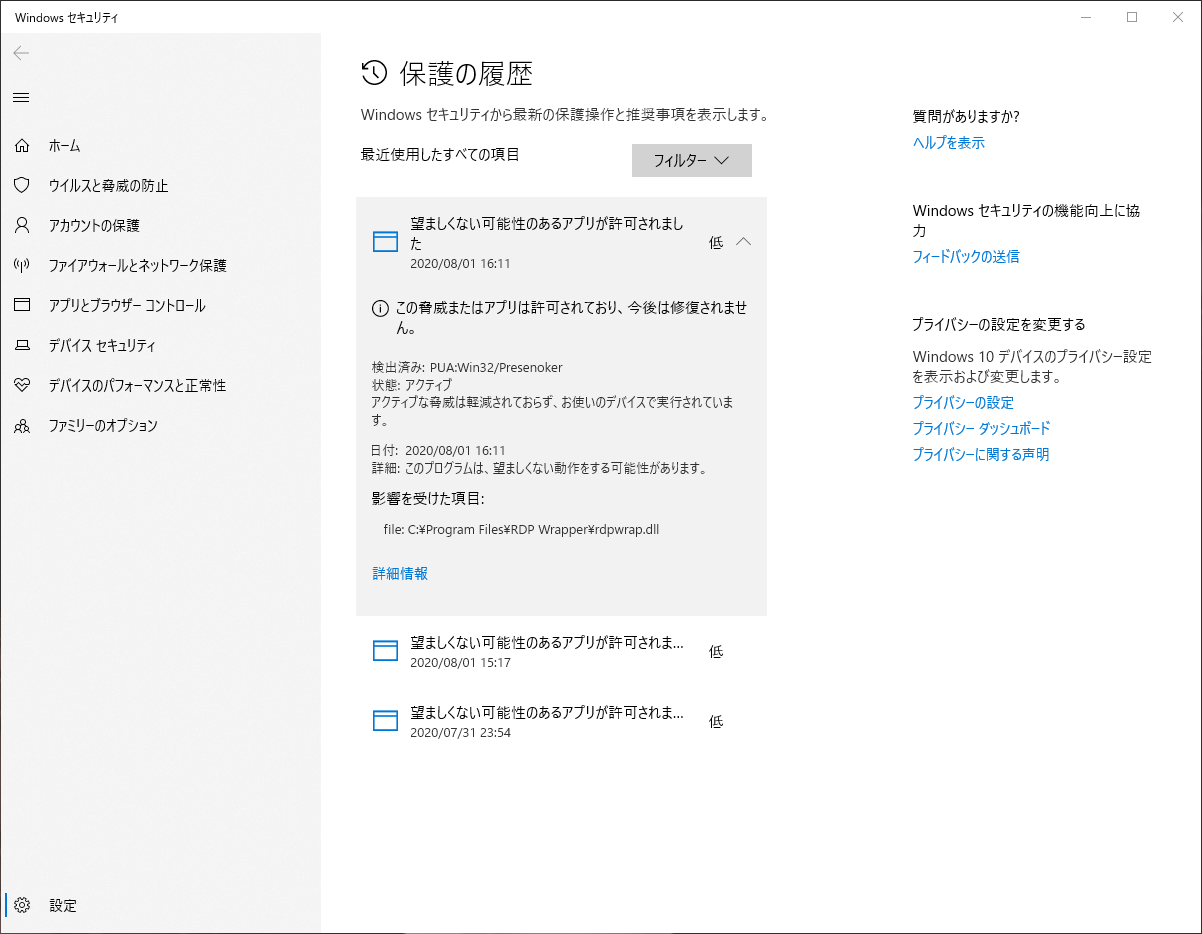1202x934 pixels.
Task: Open プライバシーに関する声明 link
Action: (x=981, y=454)
